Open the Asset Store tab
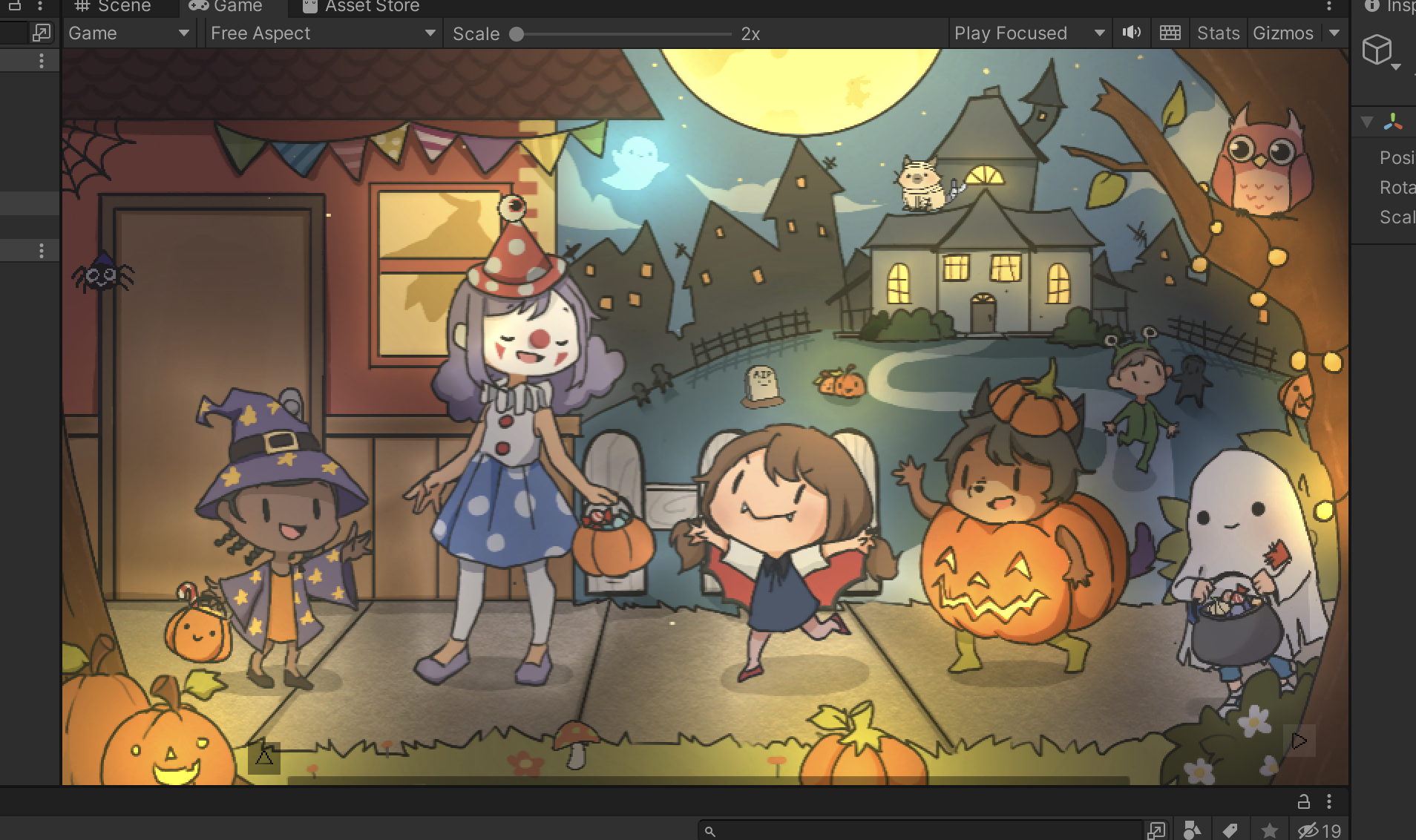Viewport: 1416px width, 840px height. (x=361, y=6)
